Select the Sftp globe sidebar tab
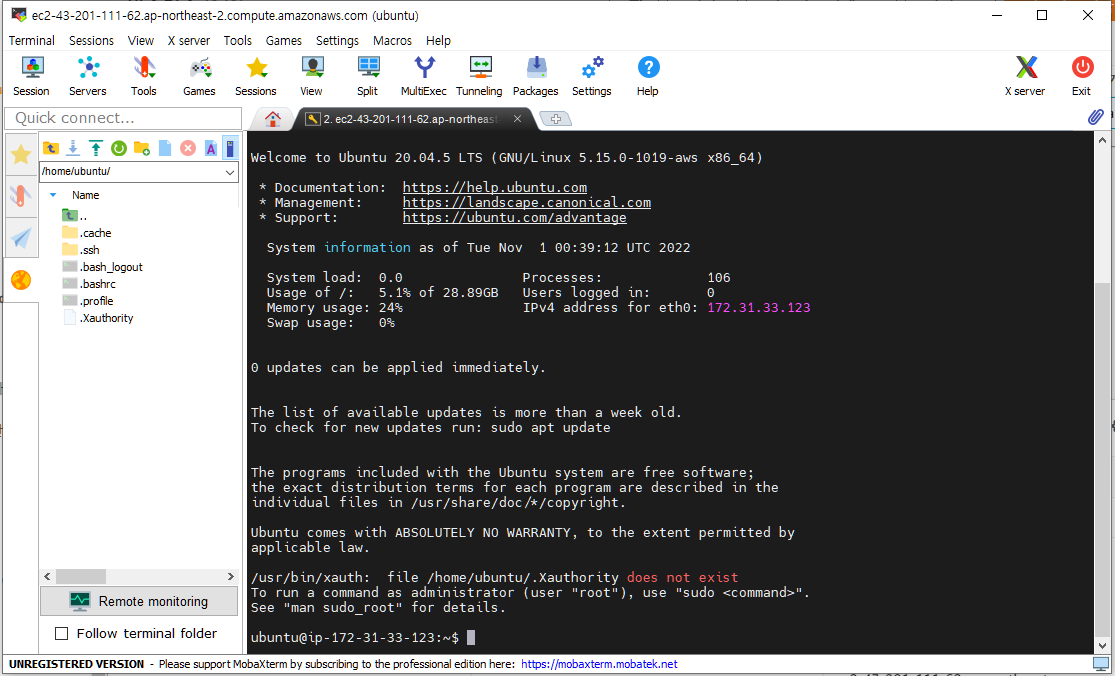 pos(21,281)
